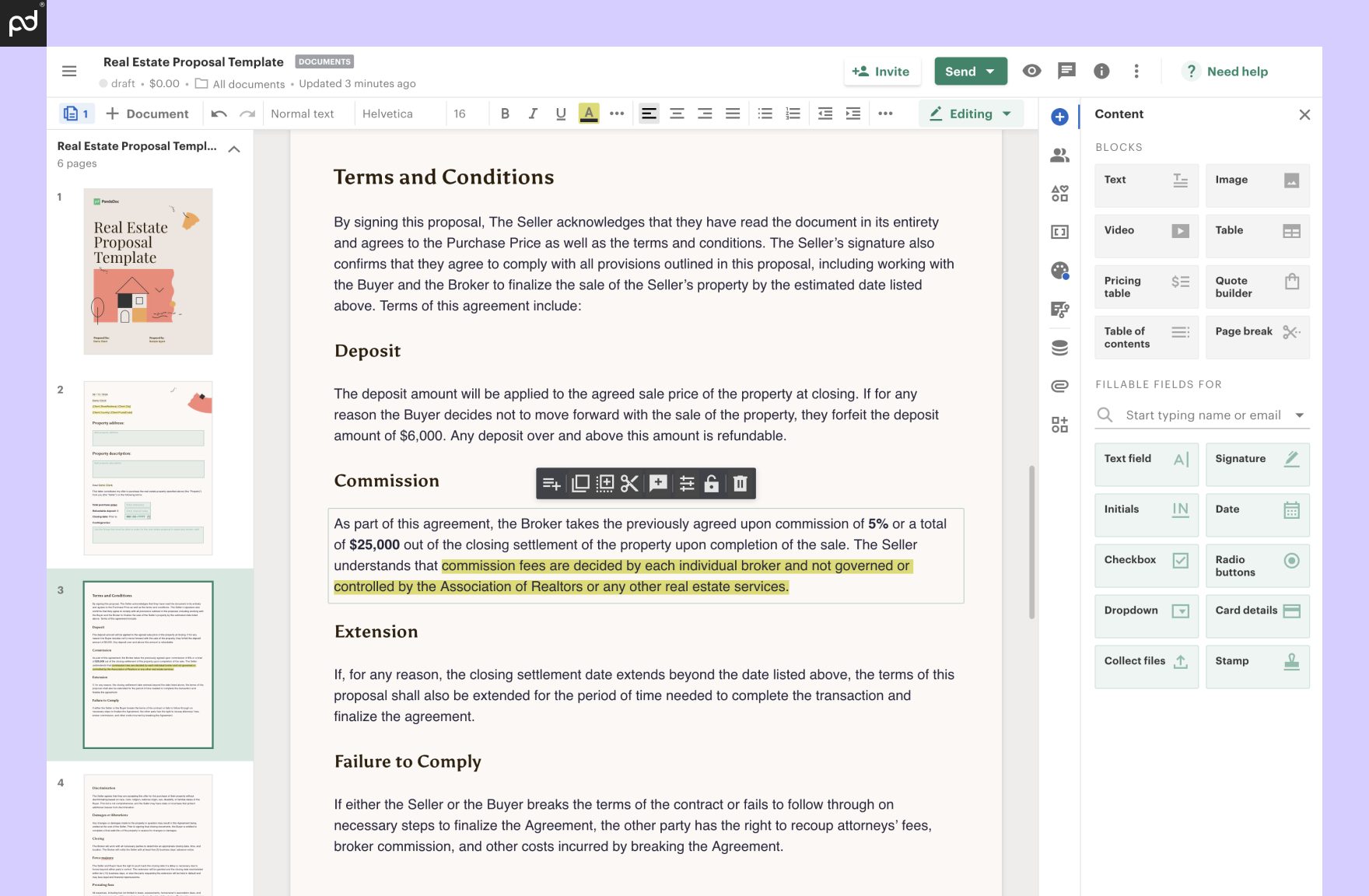Insert an Image block
Screen dimensions: 1369x896
point(1257,185)
